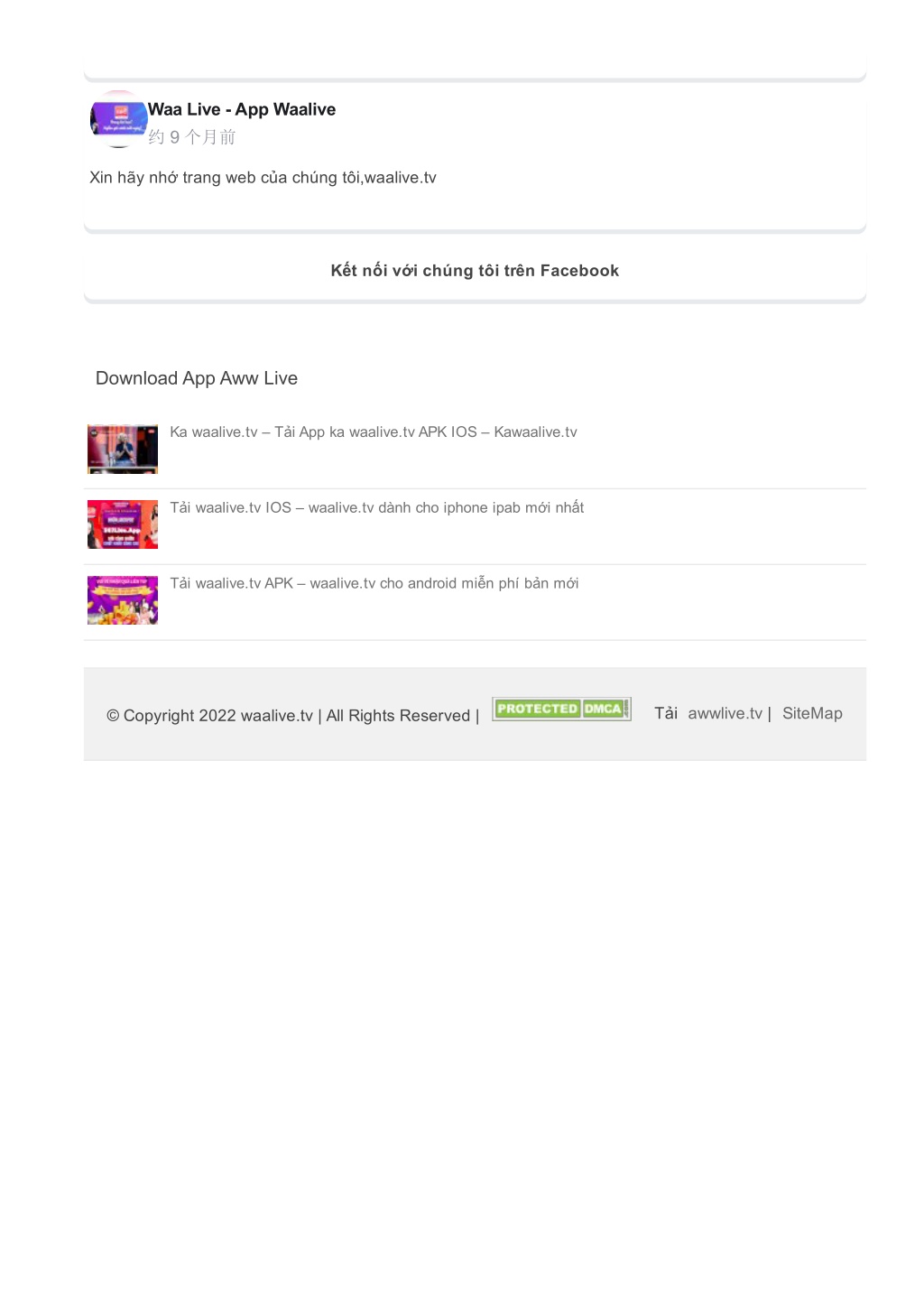Open the Ka waalive.tv APK IOS article thumbnail
This screenshot has height=1308, width=924.
pyautogui.click(x=123, y=449)
